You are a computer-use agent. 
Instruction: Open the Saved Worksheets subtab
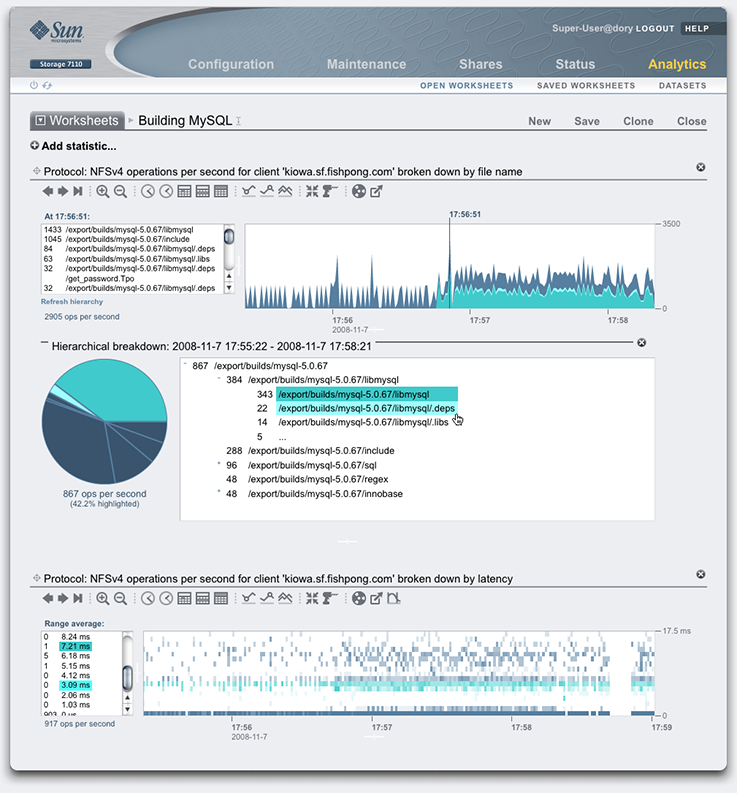pyautogui.click(x=586, y=85)
